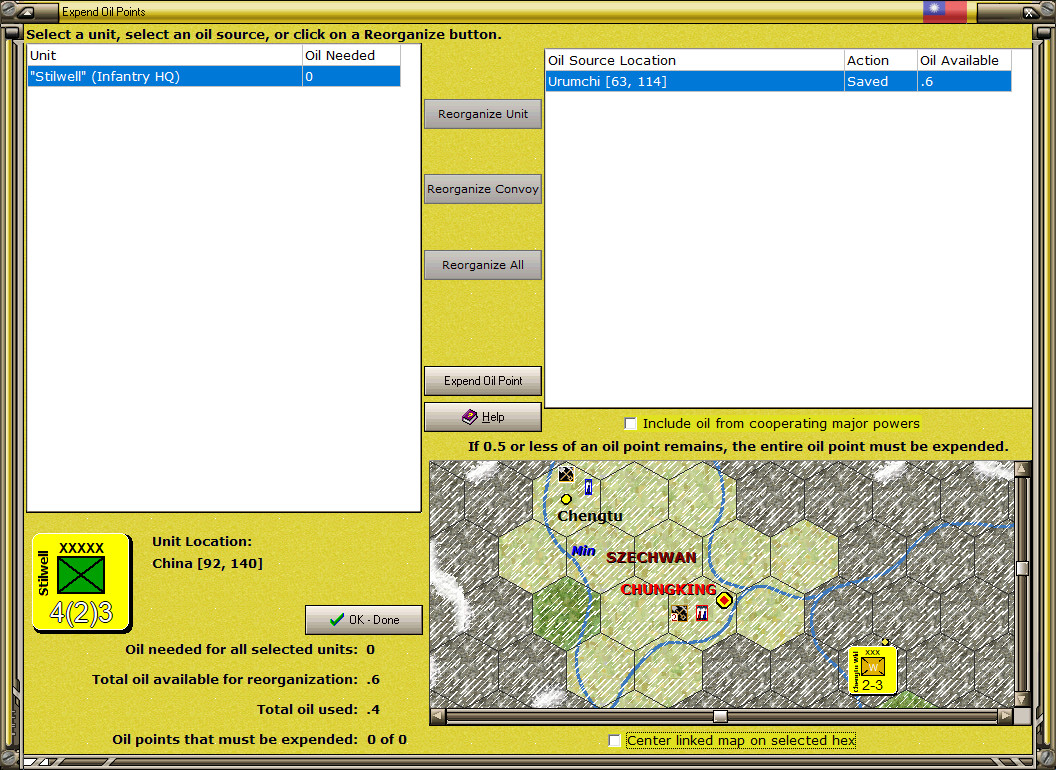Click the book icon on Help button
Image resolution: width=1056 pixels, height=770 pixels.
(x=469, y=417)
